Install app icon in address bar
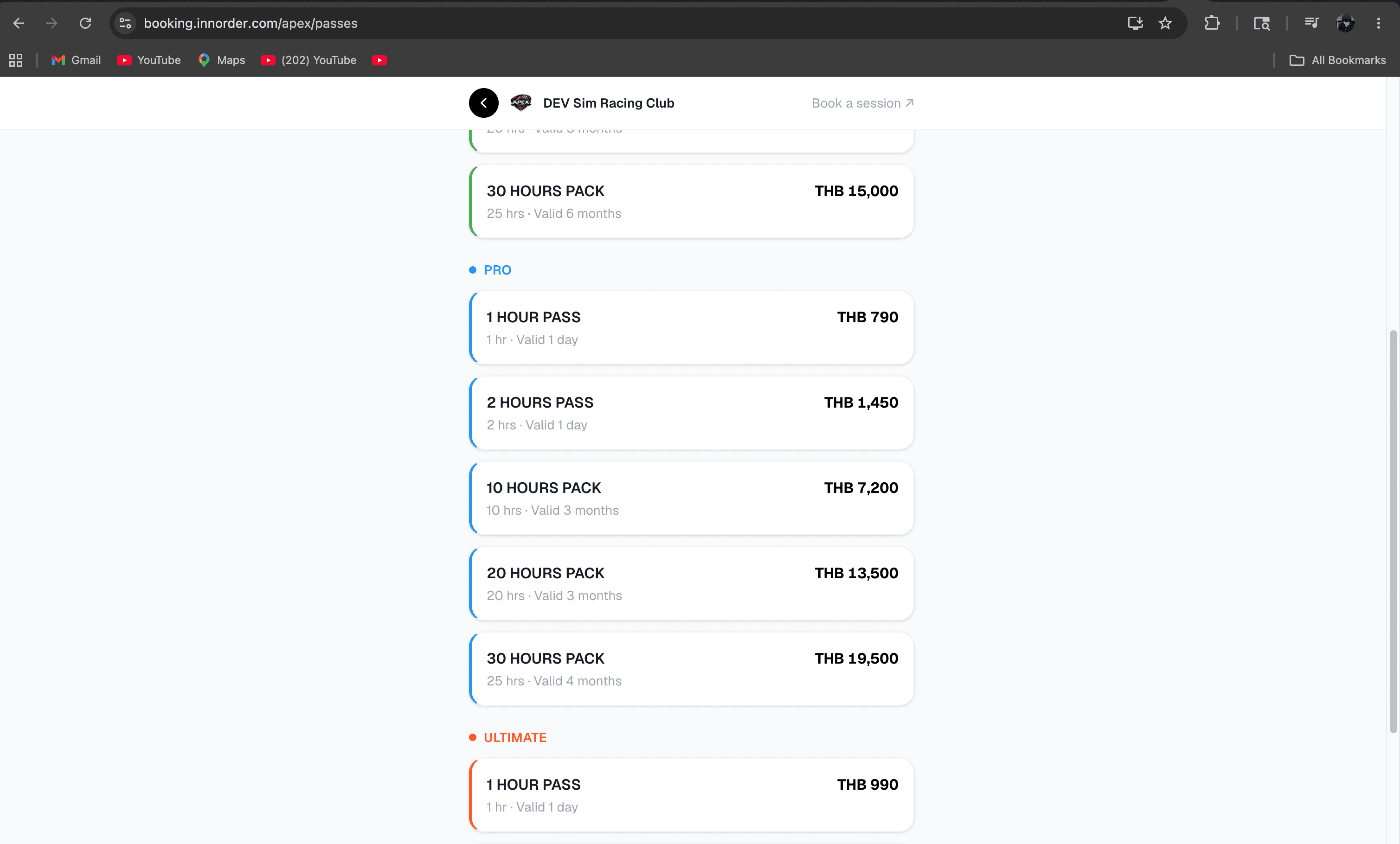Image resolution: width=1400 pixels, height=844 pixels. [x=1135, y=23]
